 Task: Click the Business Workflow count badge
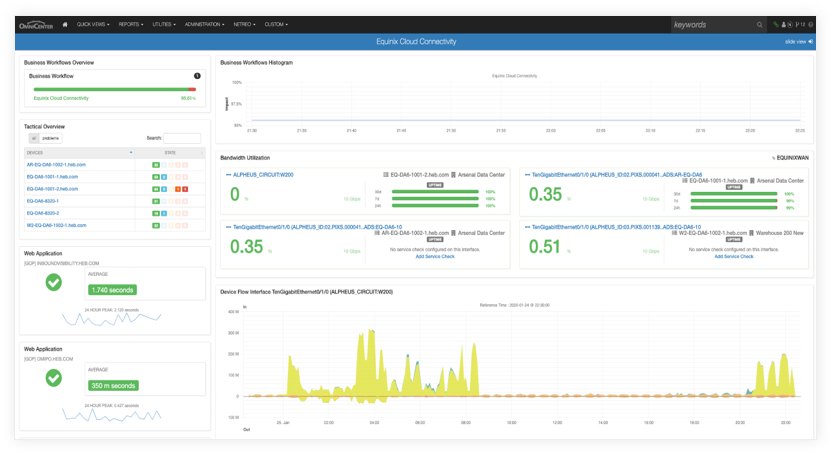pyautogui.click(x=197, y=76)
